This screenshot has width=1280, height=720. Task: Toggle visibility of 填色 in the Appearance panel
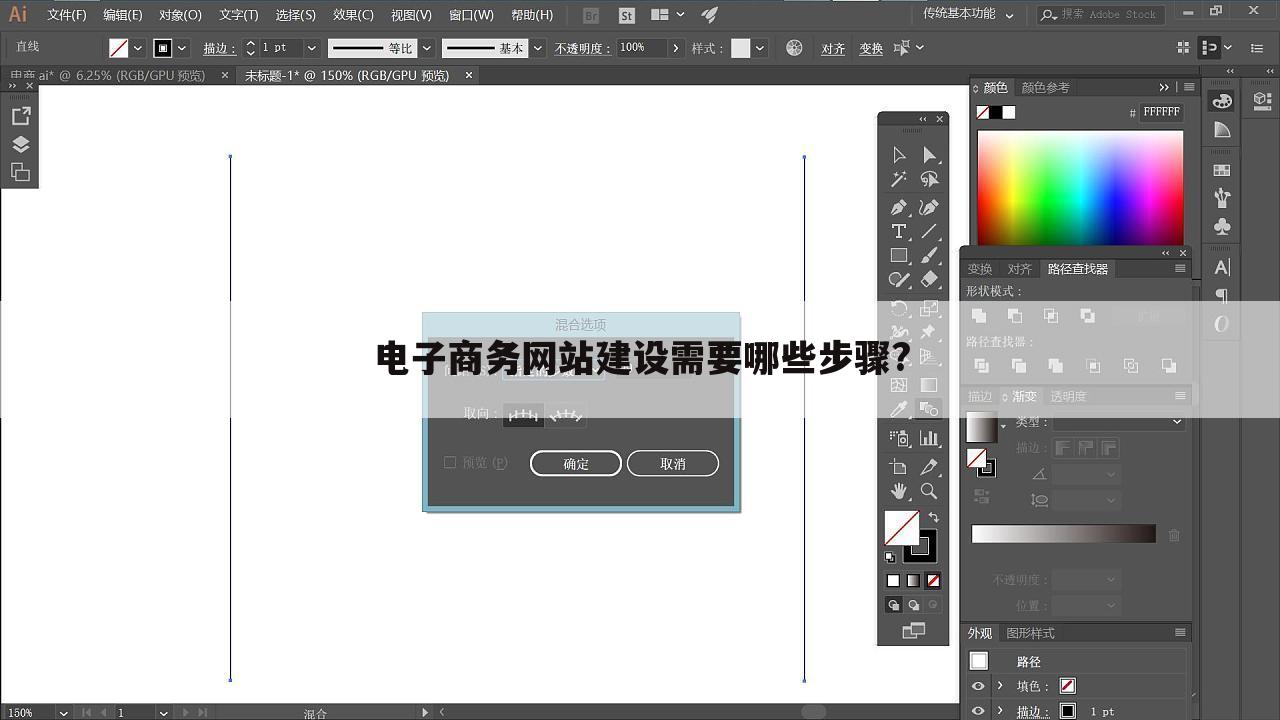tap(977, 685)
